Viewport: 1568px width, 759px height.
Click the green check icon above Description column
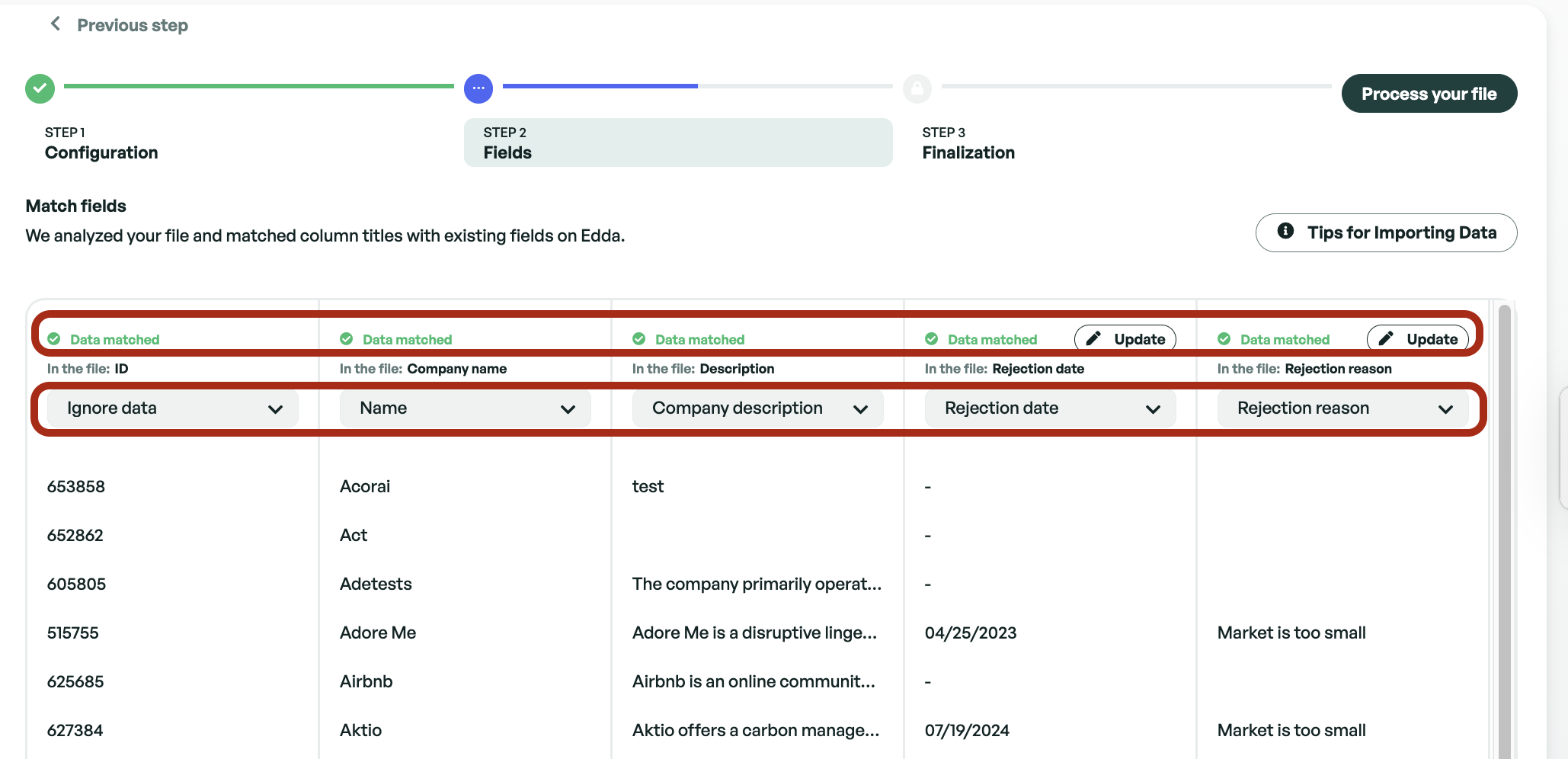point(639,339)
